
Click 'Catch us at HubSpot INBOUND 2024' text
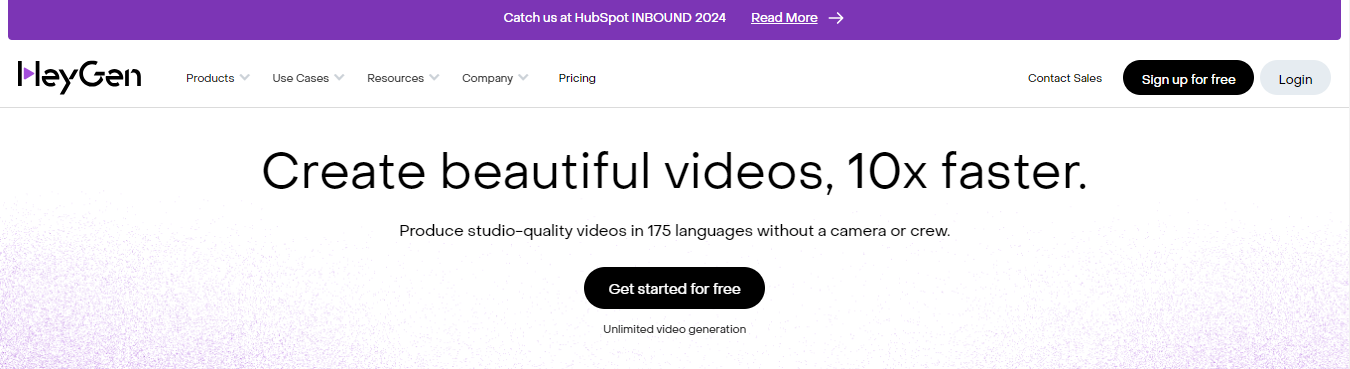[615, 18]
